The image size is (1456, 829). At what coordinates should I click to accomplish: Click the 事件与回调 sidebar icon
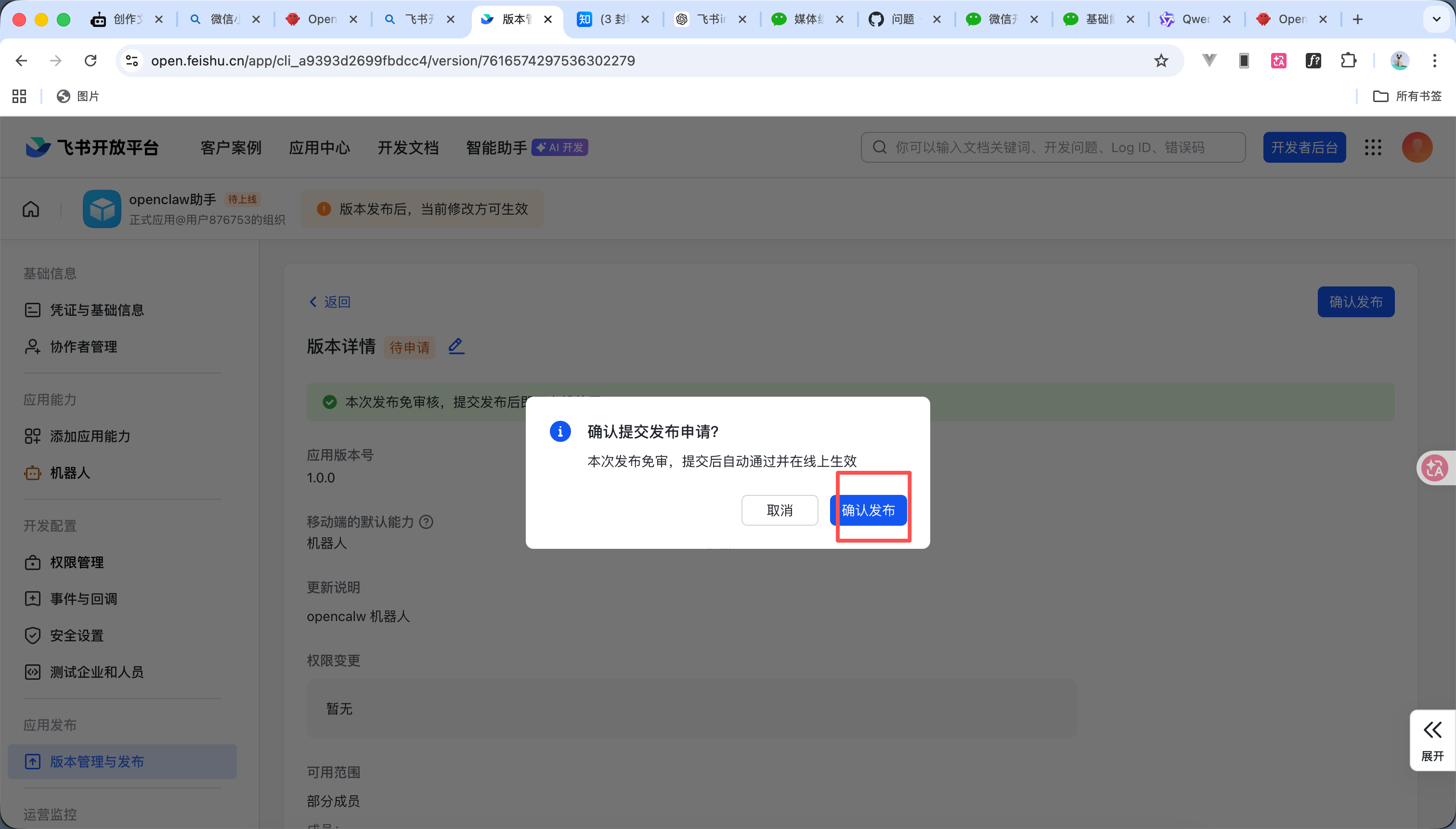pyautogui.click(x=32, y=598)
